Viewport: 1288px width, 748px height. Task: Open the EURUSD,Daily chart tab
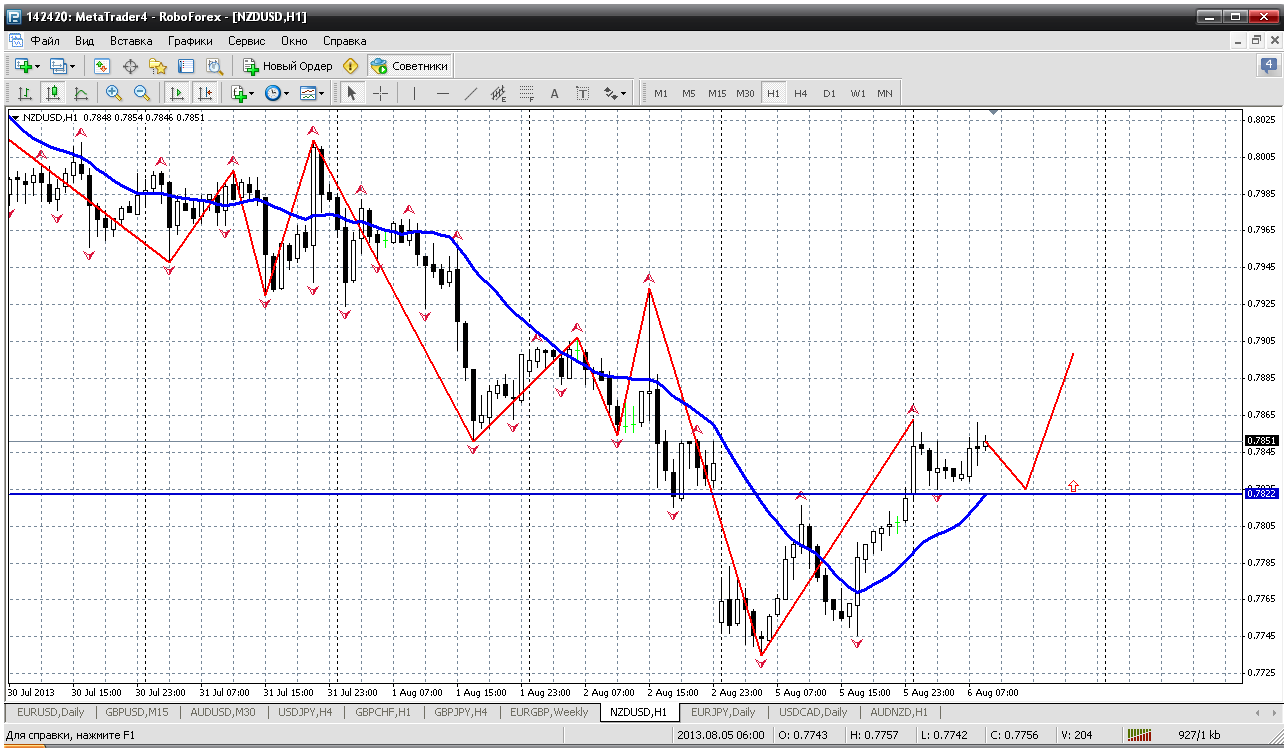[x=51, y=712]
